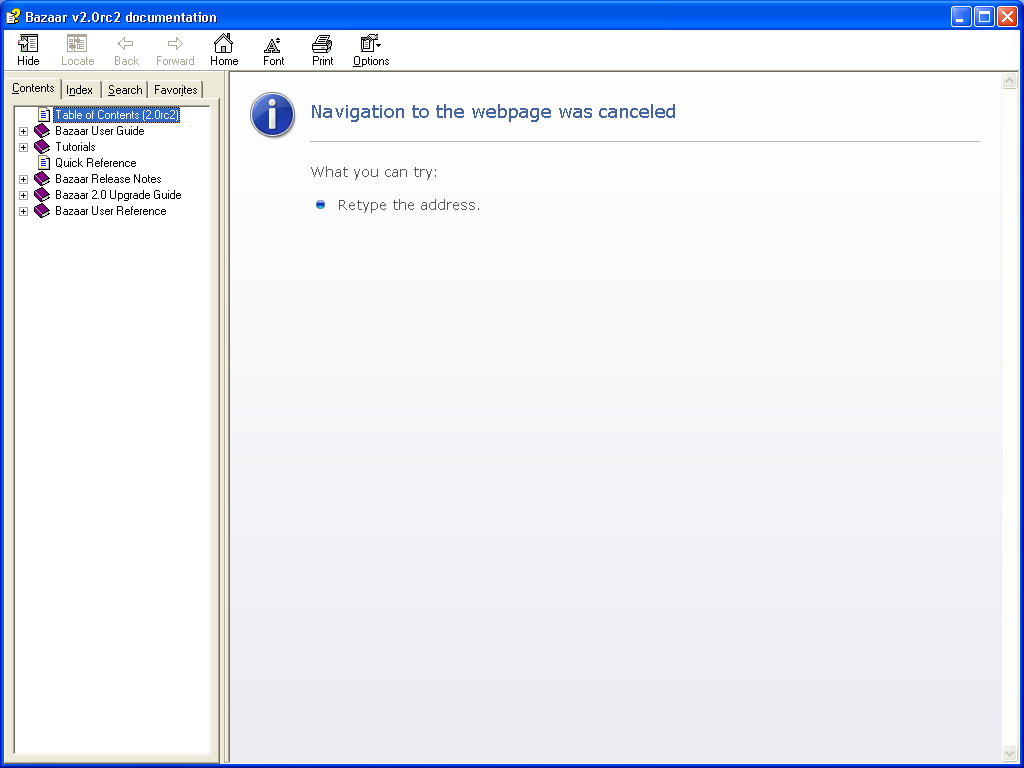This screenshot has width=1024, height=768.
Task: Click the Tutorials book icon
Action: click(x=42, y=147)
